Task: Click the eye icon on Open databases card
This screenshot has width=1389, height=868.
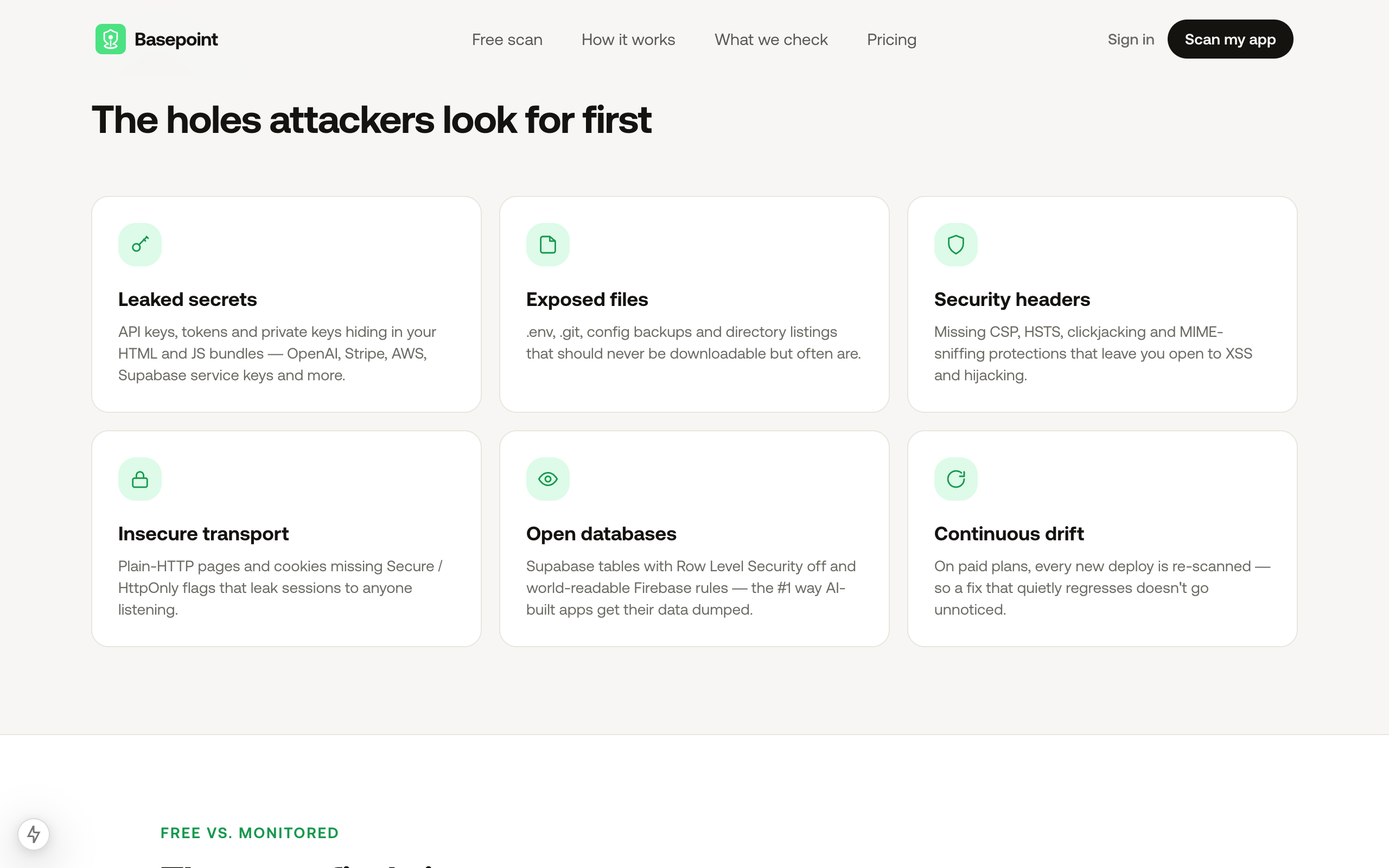Action: 547,479
